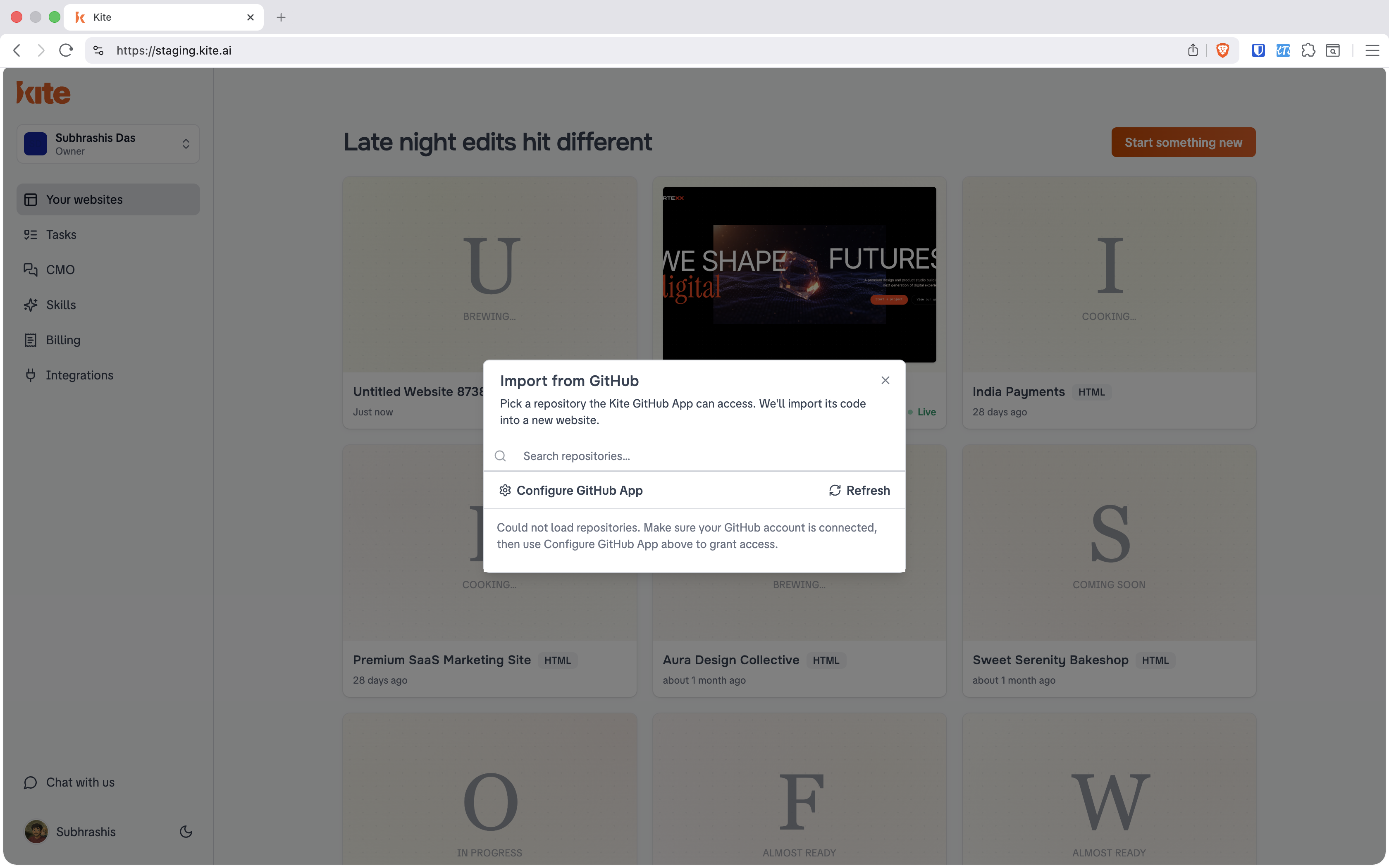This screenshot has width=1389, height=868.
Task: Click the Kite logo
Action: coord(44,93)
